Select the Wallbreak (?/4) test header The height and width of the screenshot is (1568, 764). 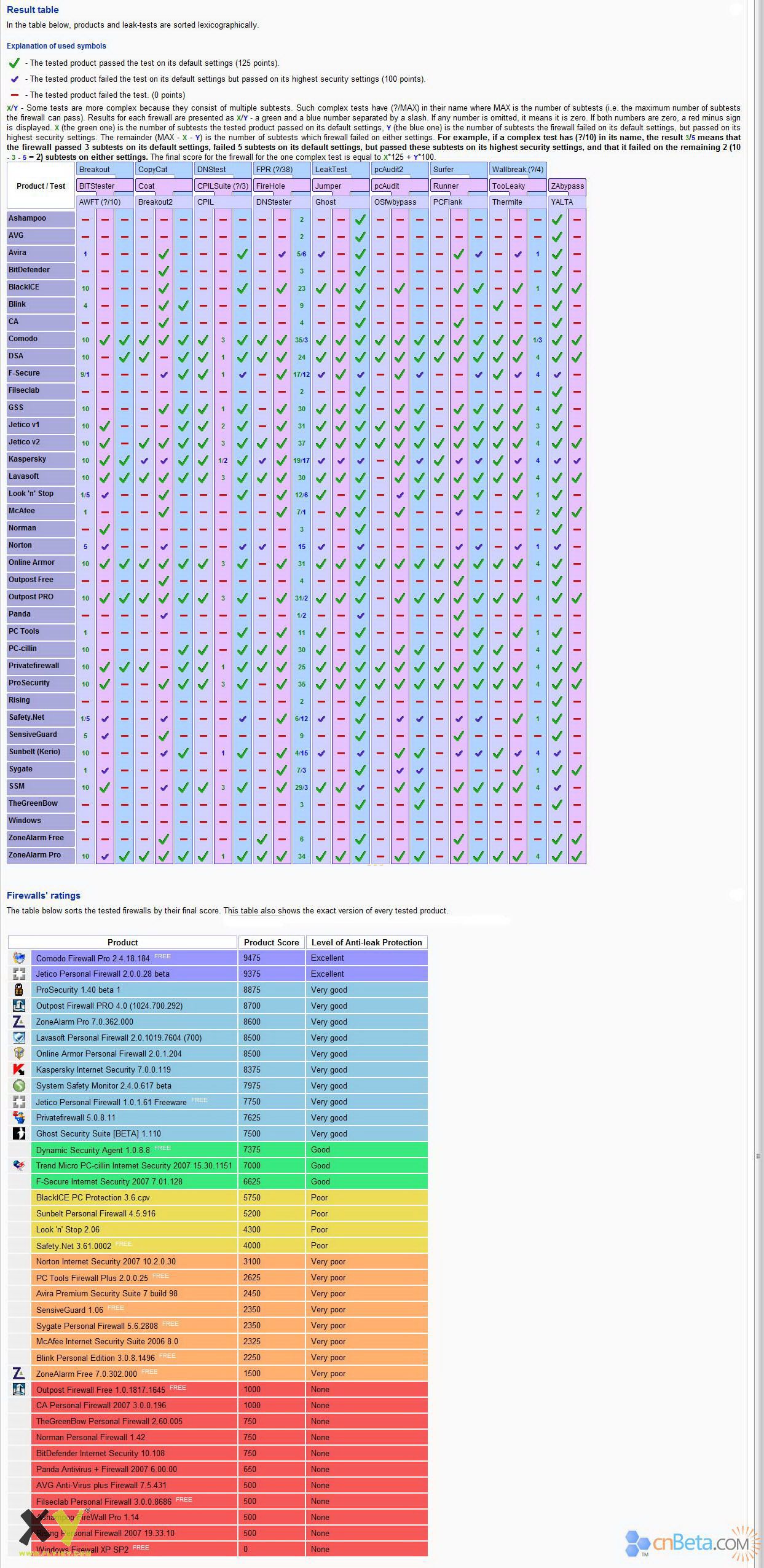click(x=518, y=170)
